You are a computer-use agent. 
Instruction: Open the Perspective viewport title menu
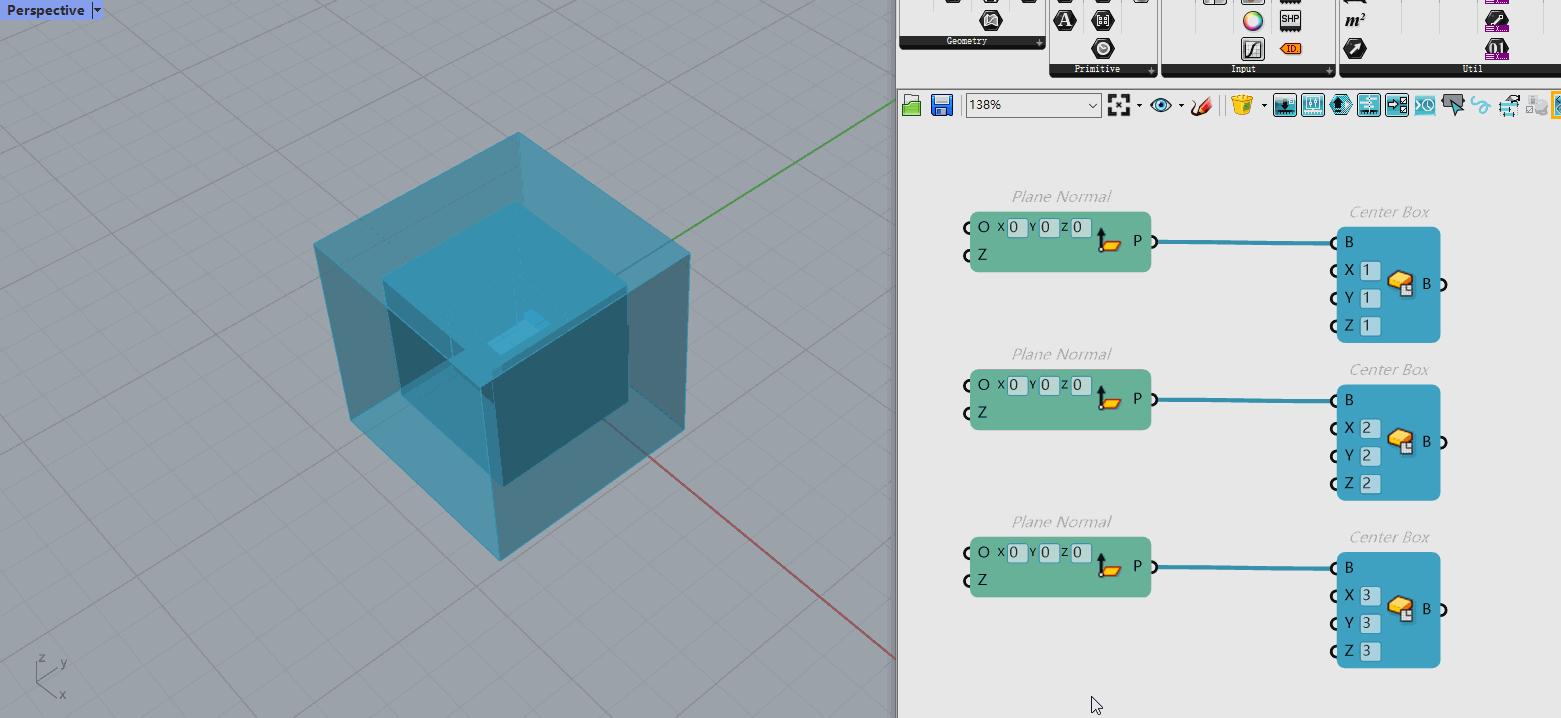(45, 10)
